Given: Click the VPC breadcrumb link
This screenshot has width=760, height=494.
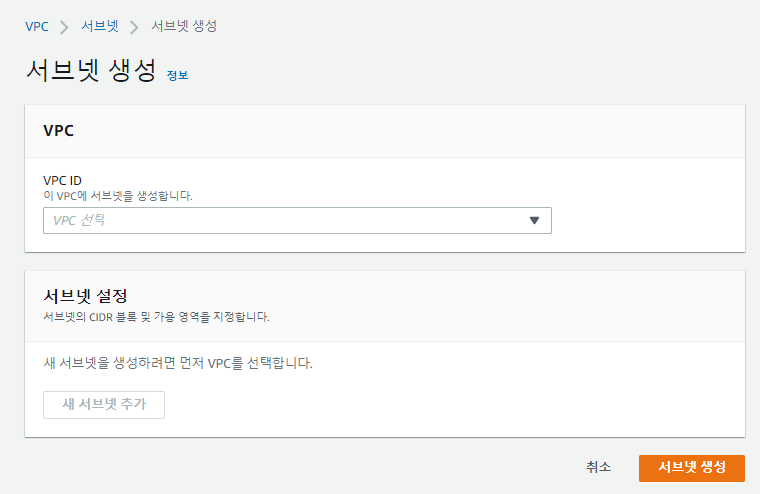Looking at the screenshot, I should click(36, 26).
